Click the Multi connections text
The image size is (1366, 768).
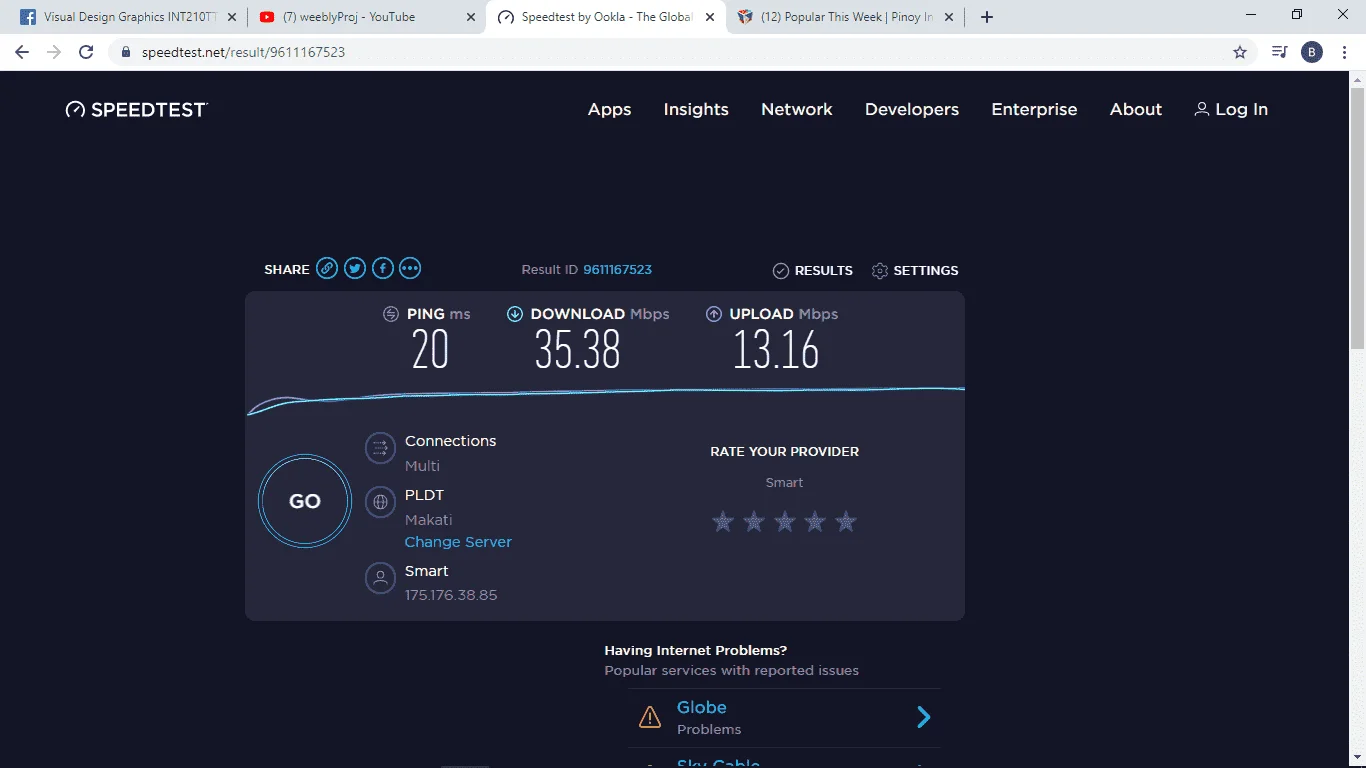click(x=422, y=466)
